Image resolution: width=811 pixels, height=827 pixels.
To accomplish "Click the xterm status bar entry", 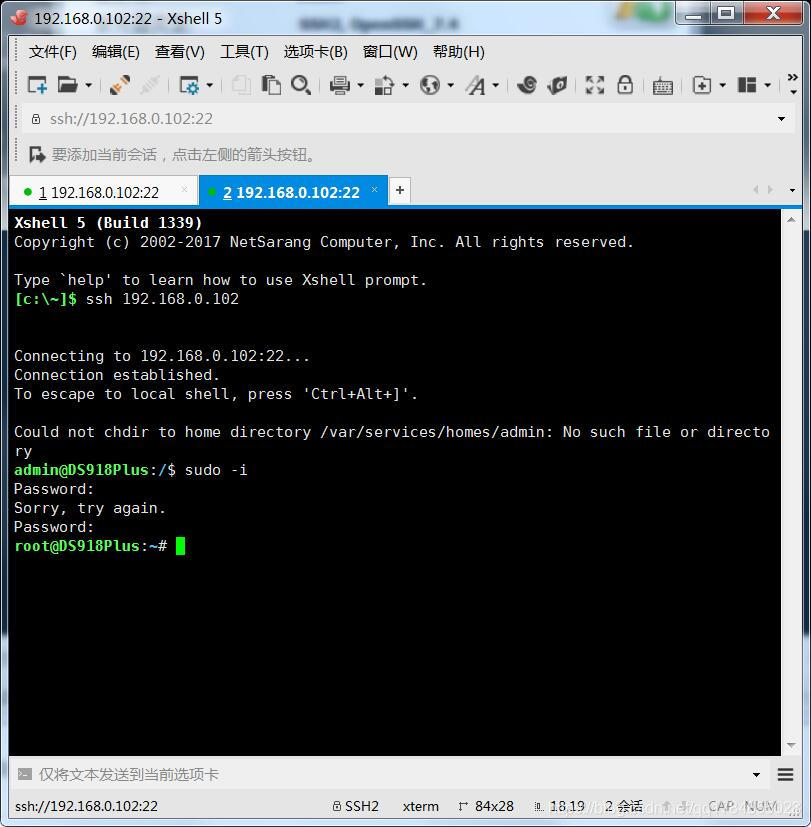I will click(x=420, y=806).
